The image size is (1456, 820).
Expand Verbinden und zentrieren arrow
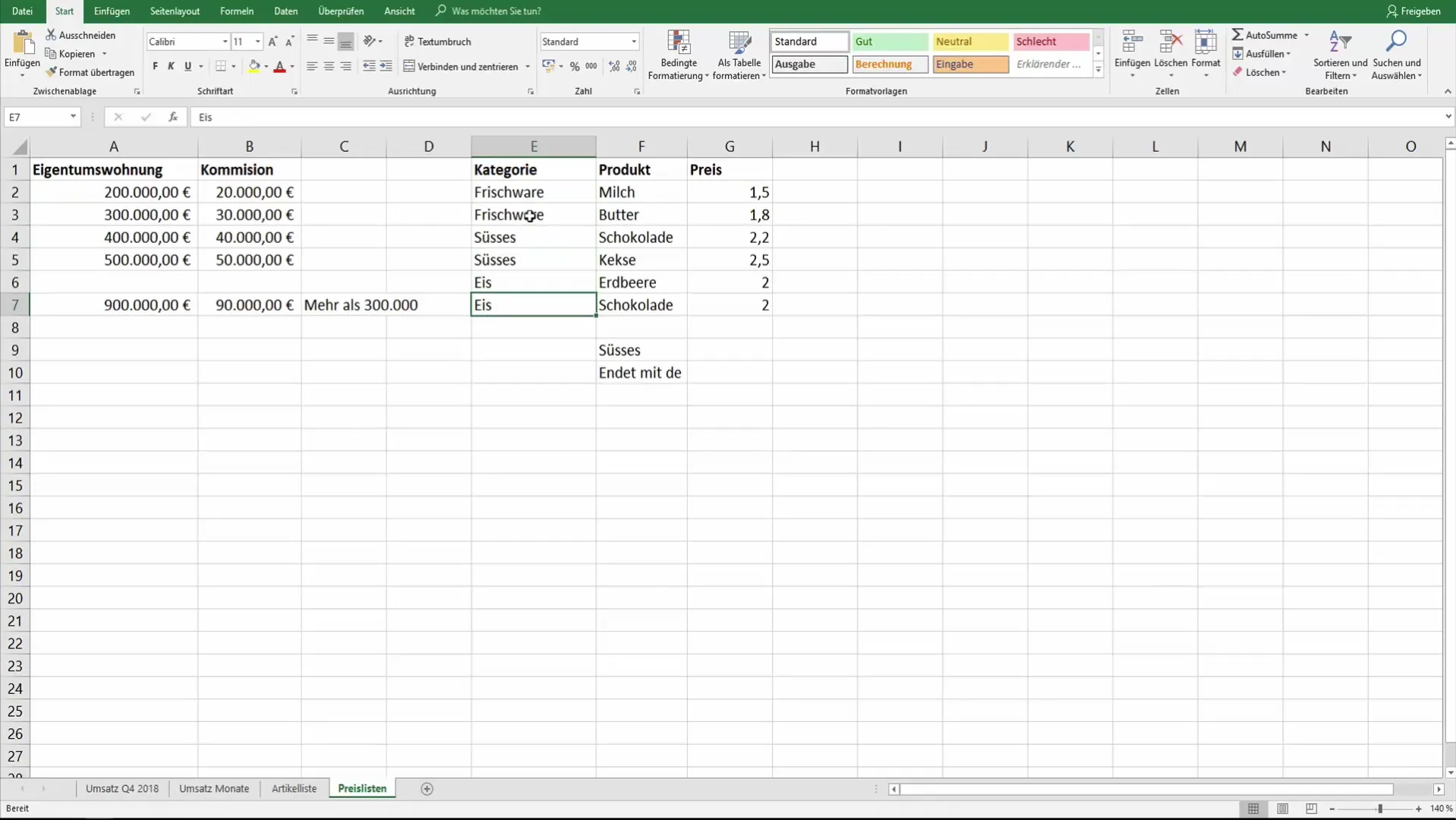pyautogui.click(x=528, y=67)
